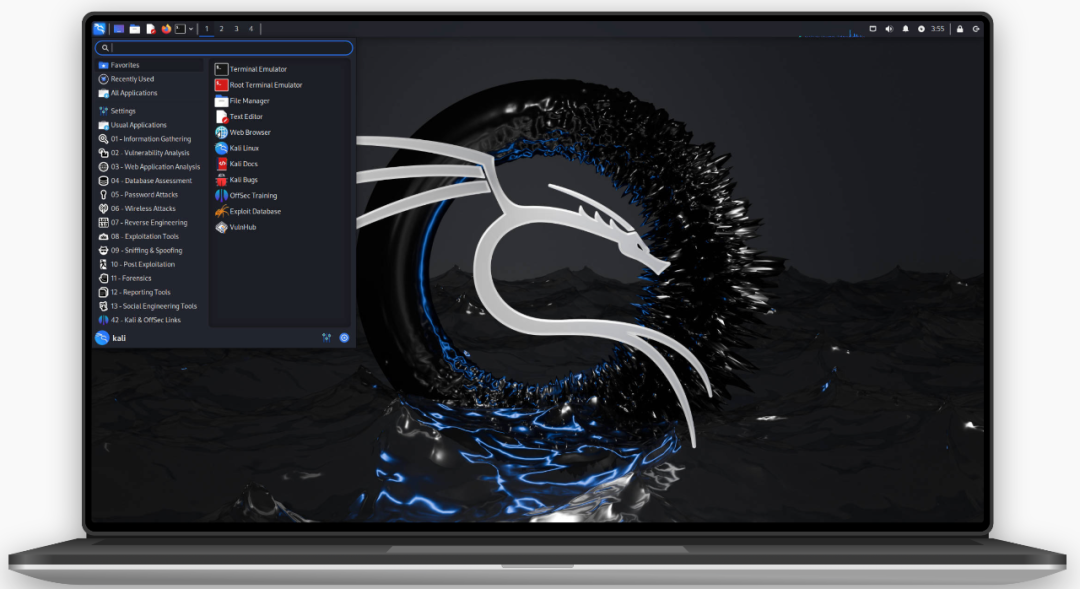Click the Show Desktop icon in the panel

(119, 29)
